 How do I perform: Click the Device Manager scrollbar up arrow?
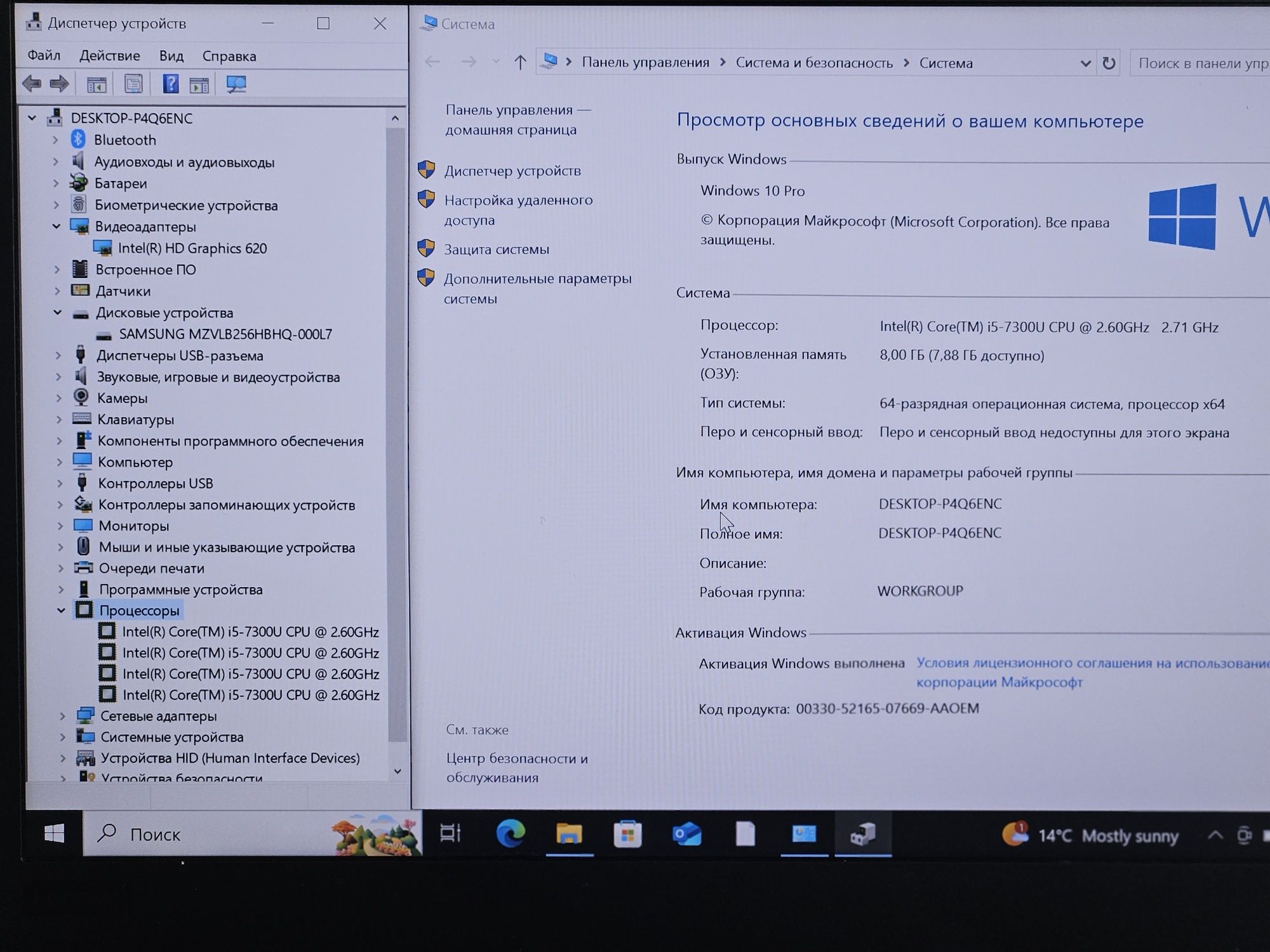[x=395, y=118]
